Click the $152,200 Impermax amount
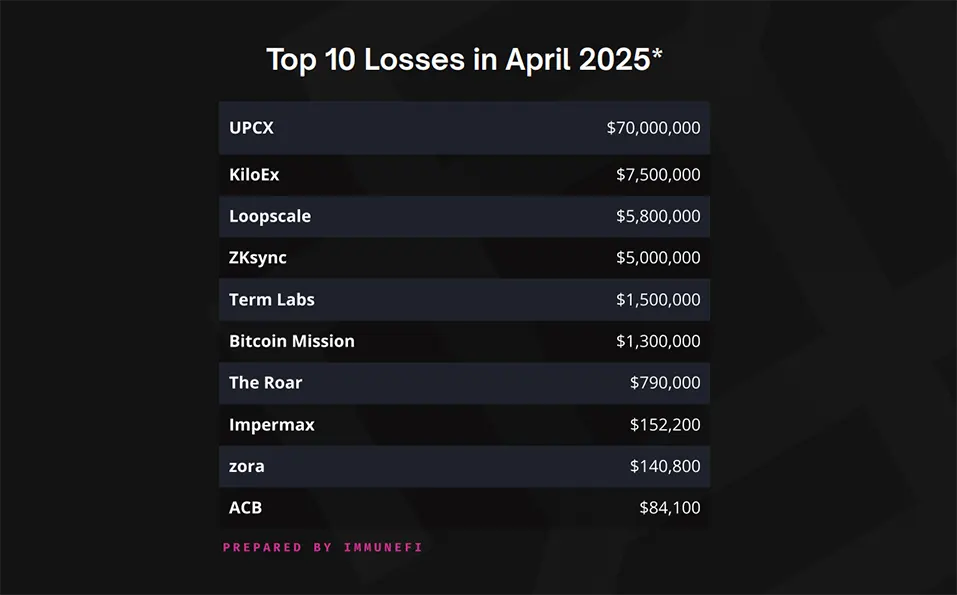 (x=665, y=425)
